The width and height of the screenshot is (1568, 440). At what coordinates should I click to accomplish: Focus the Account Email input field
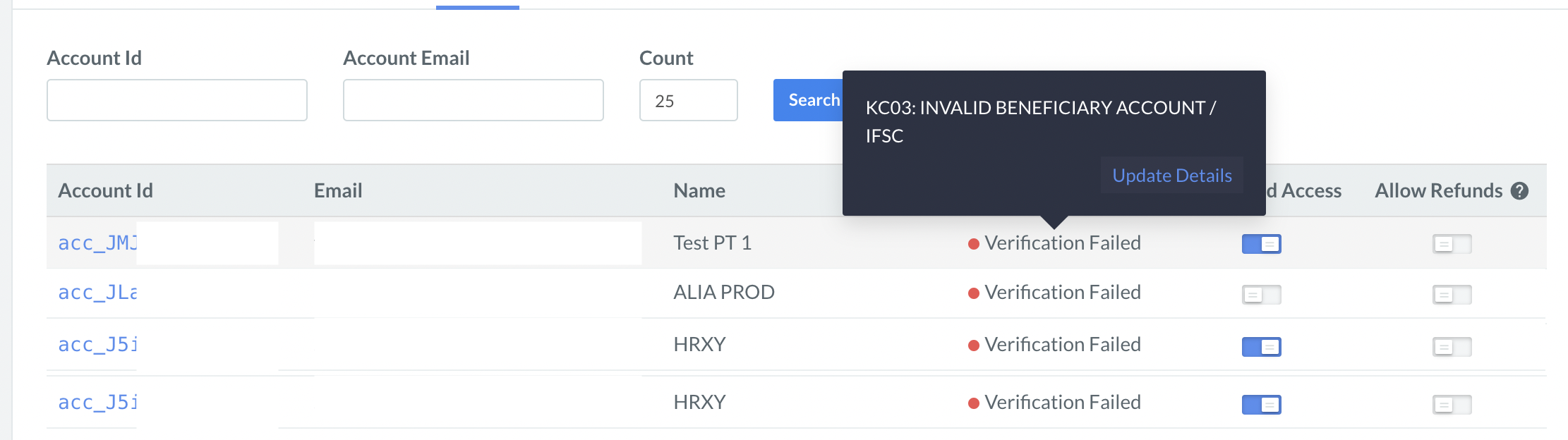(474, 100)
